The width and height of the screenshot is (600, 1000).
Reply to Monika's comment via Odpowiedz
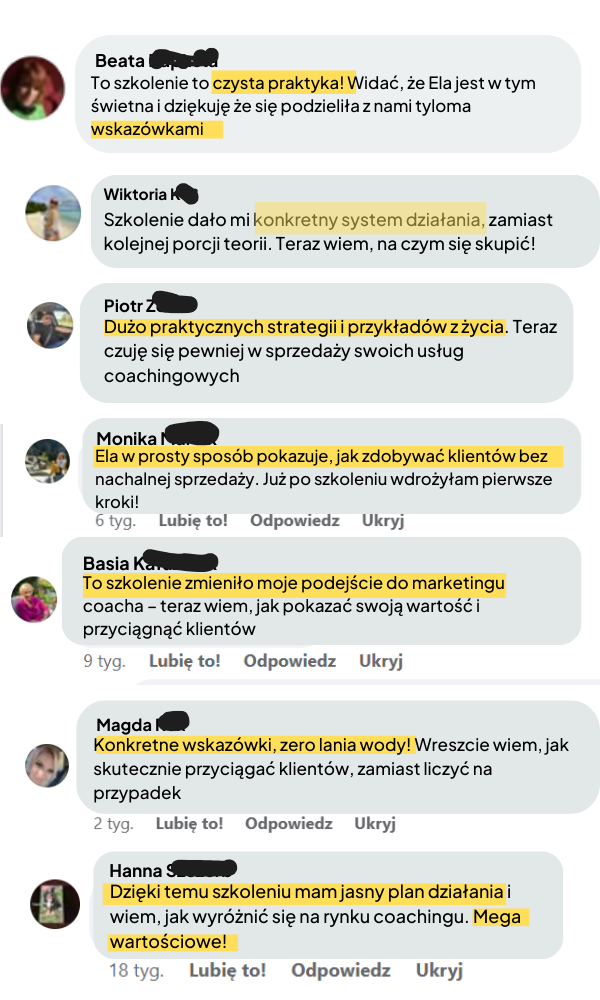[295, 520]
